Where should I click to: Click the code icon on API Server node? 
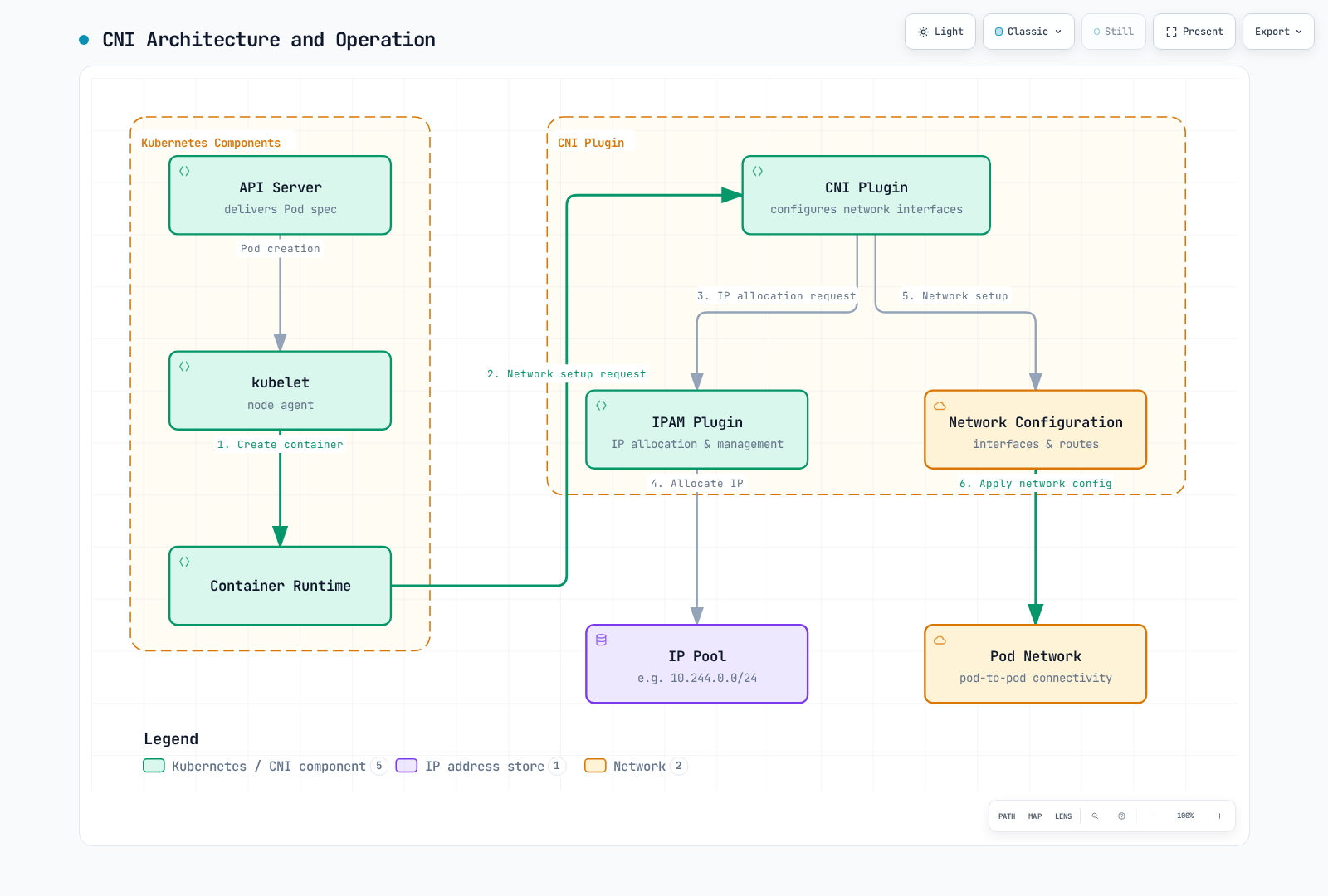pyautogui.click(x=184, y=171)
